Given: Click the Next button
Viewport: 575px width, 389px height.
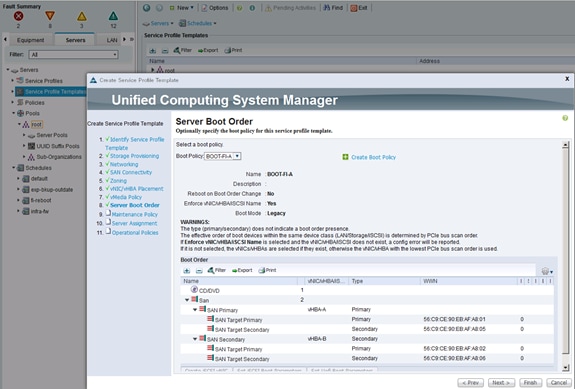Looking at the screenshot, I should tap(501, 383).
